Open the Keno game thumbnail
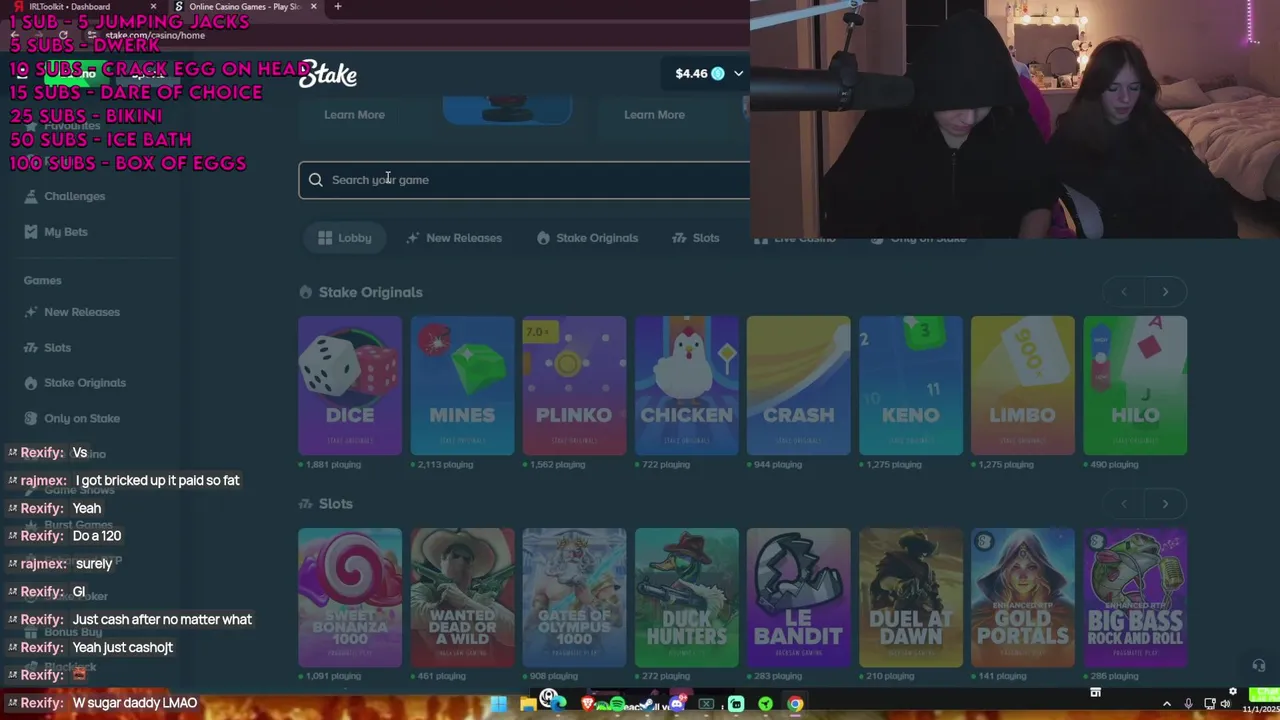The height and width of the screenshot is (720, 1280). 910,385
